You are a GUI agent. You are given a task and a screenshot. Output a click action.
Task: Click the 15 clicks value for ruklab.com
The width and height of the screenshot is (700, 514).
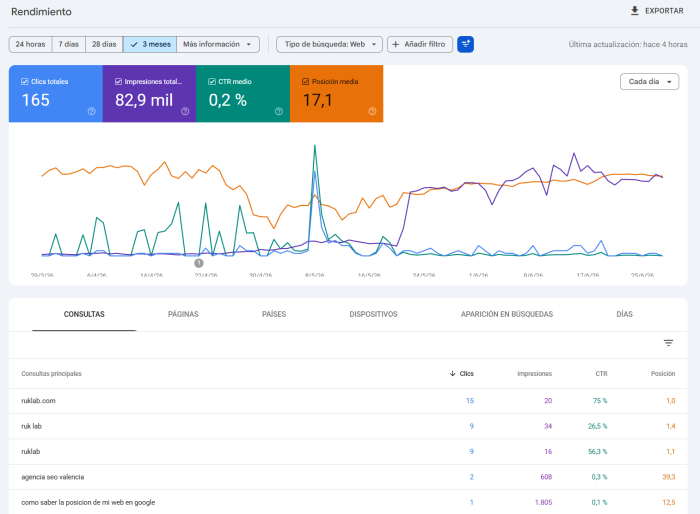click(x=470, y=401)
